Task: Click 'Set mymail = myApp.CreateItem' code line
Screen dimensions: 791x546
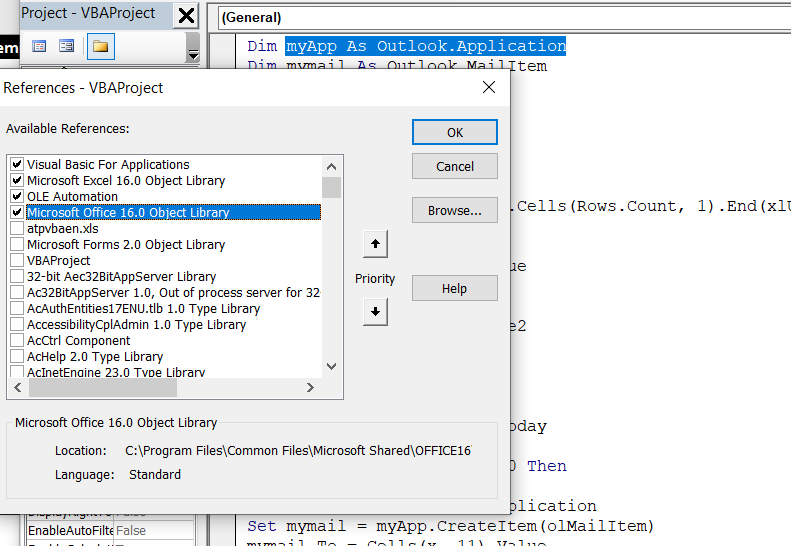Action: click(x=450, y=526)
